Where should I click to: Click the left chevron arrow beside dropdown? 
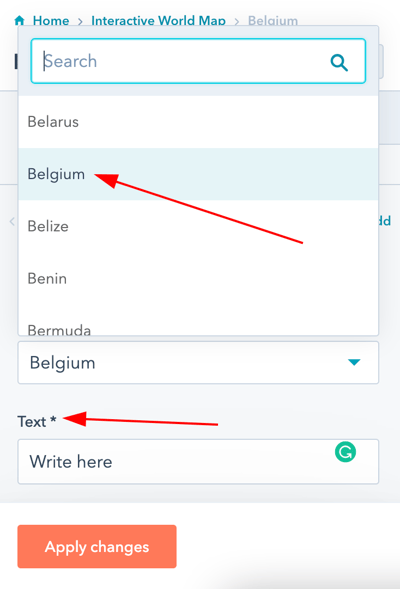[12, 221]
